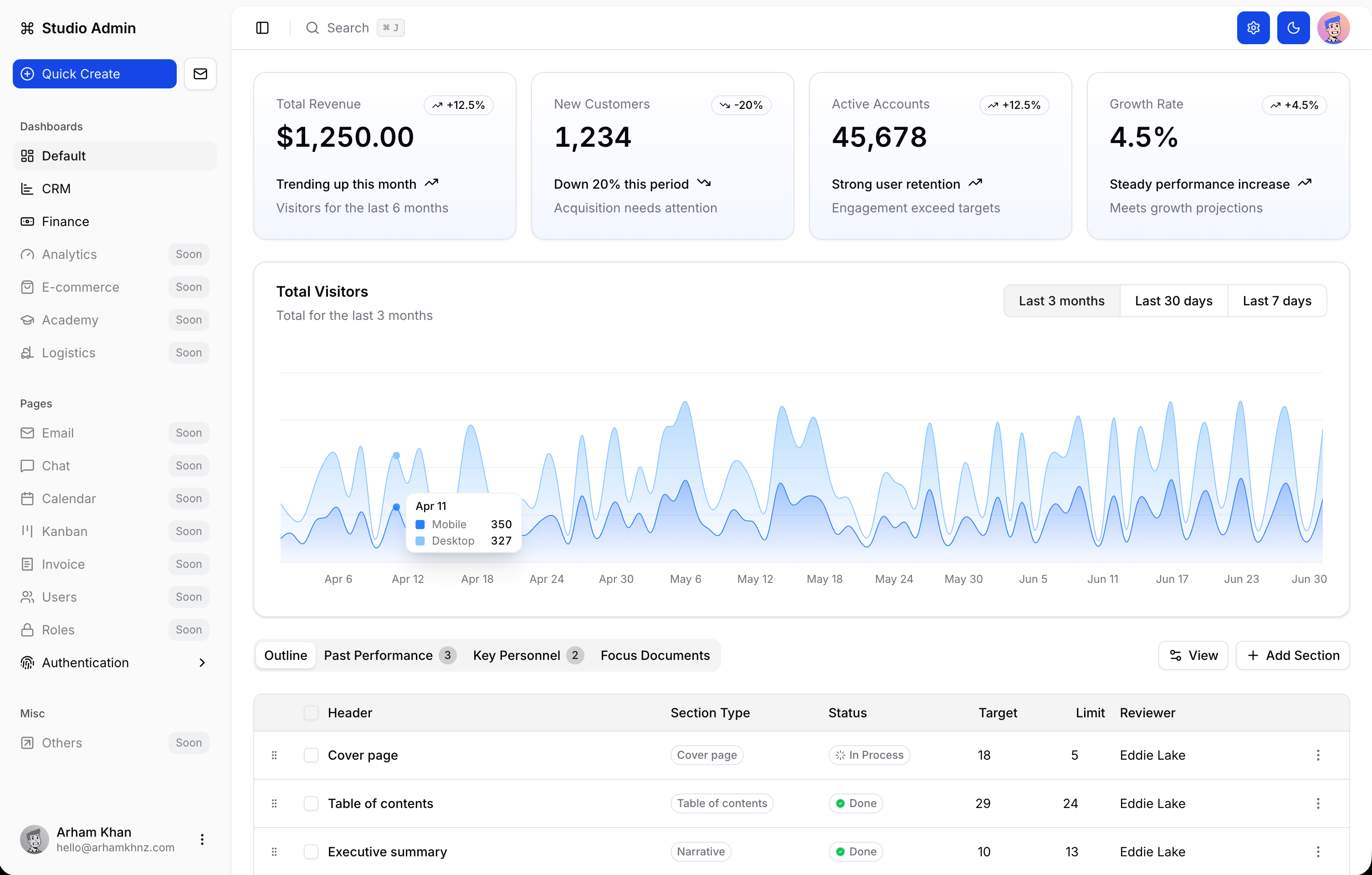Switch to dark mode moon icon

1293,28
